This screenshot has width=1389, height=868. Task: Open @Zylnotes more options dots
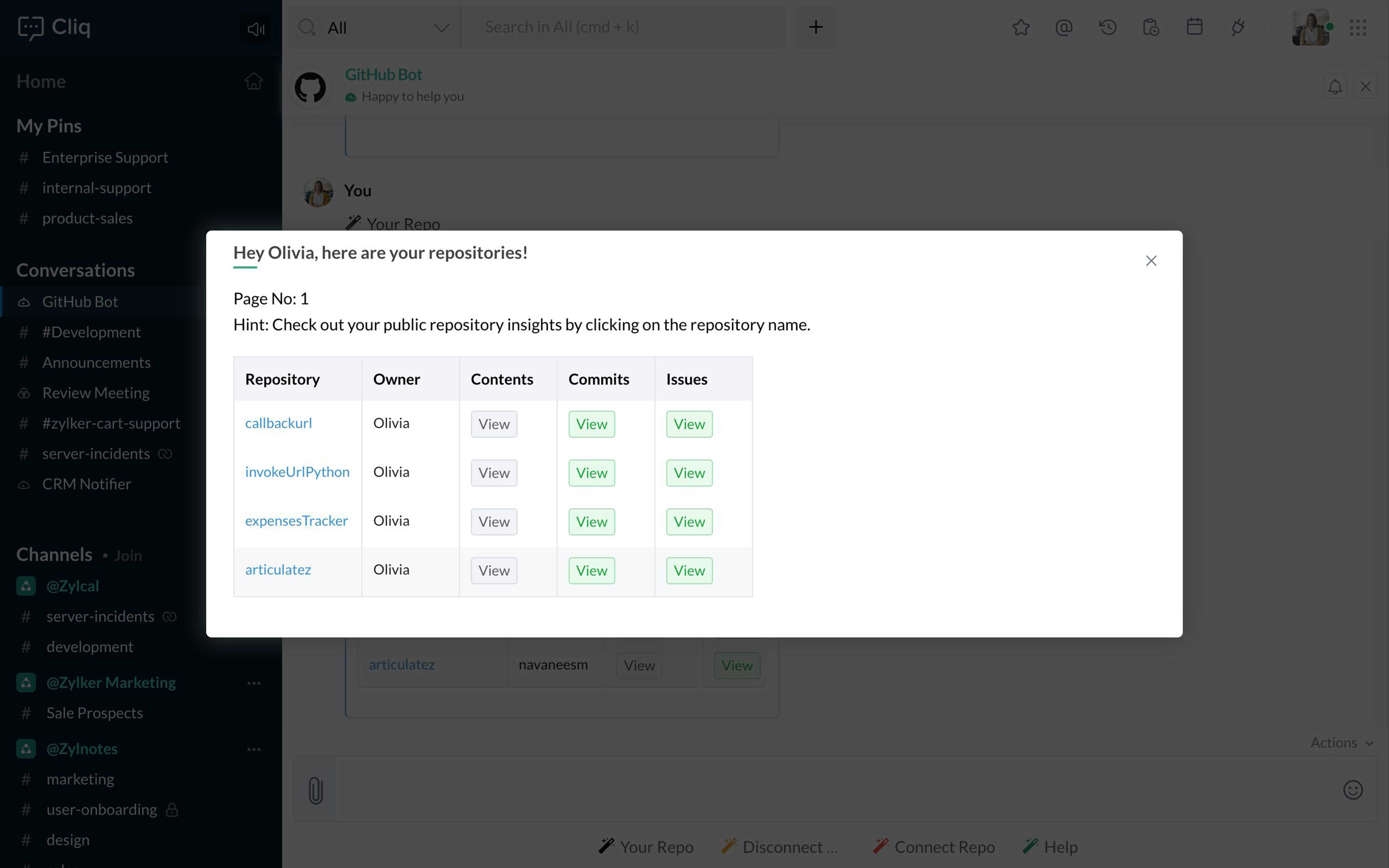coord(254,749)
